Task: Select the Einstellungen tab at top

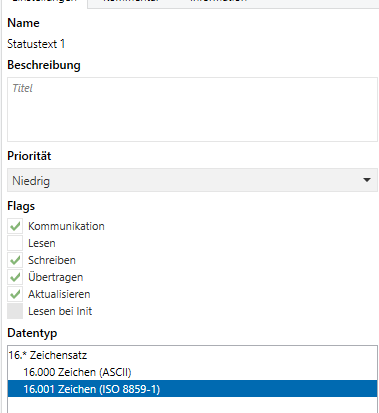Action: (x=44, y=1)
